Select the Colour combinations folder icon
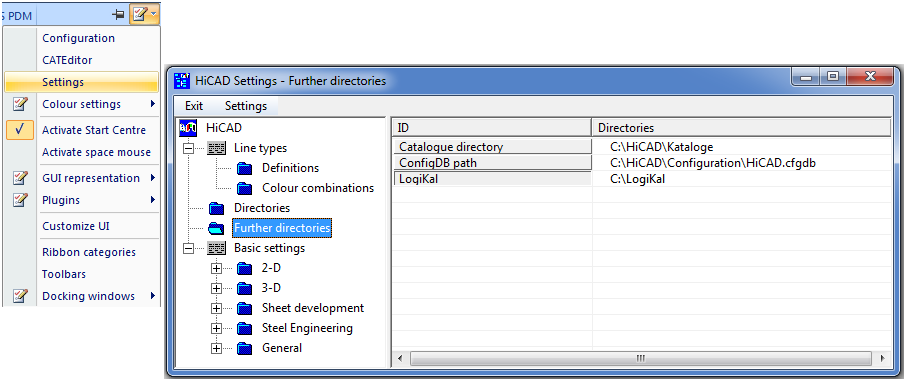Image resolution: width=904 pixels, height=382 pixels. pos(245,188)
